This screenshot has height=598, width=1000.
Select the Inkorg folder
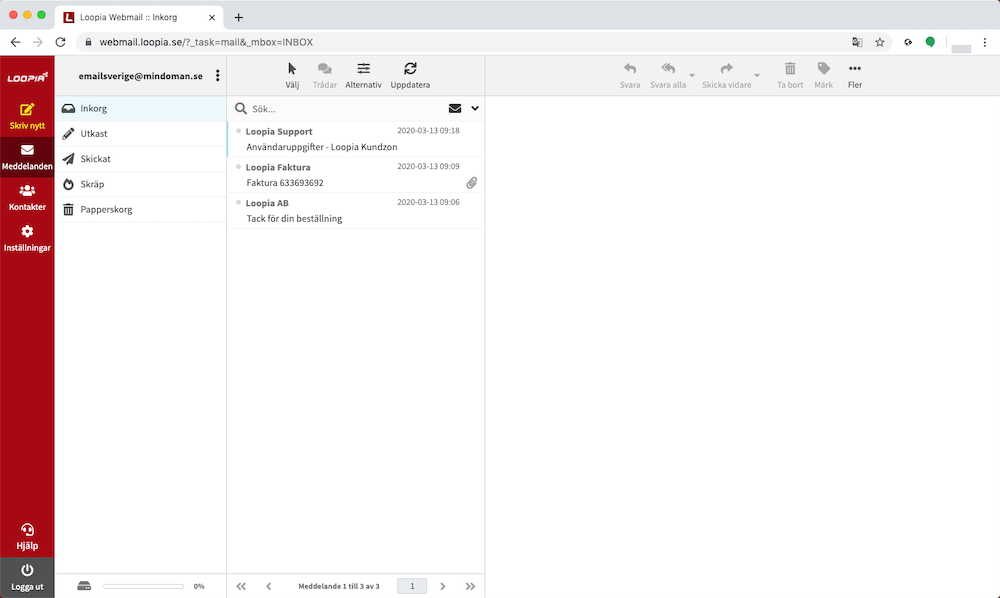(x=141, y=108)
